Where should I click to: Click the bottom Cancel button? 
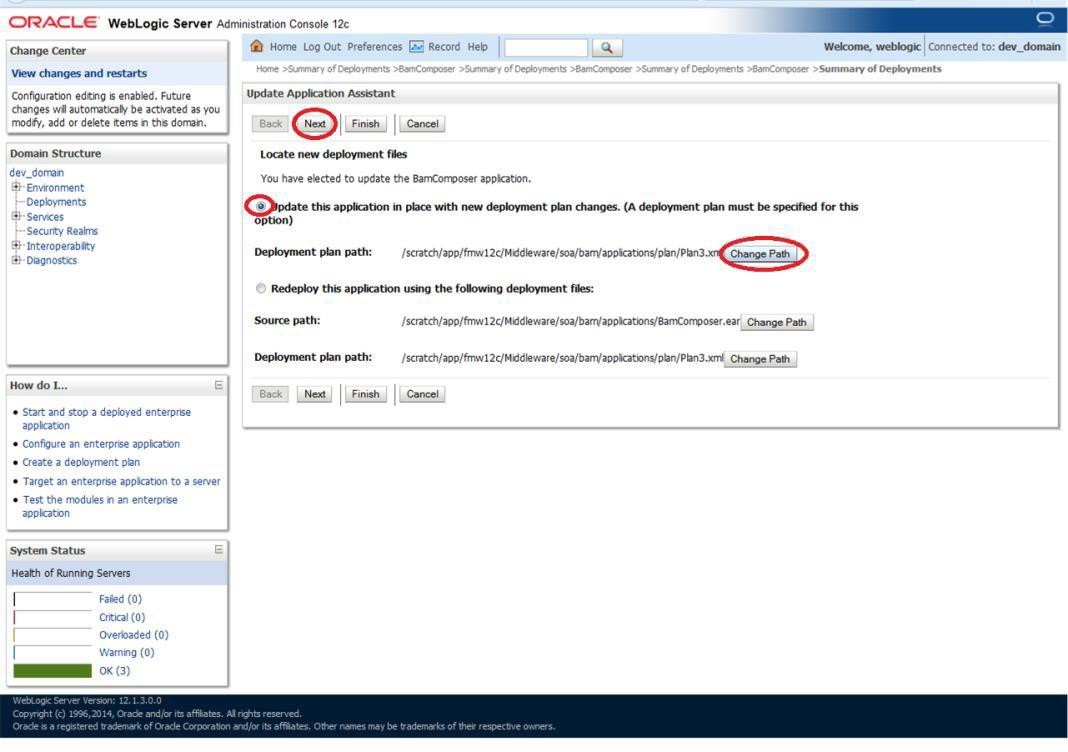422,394
